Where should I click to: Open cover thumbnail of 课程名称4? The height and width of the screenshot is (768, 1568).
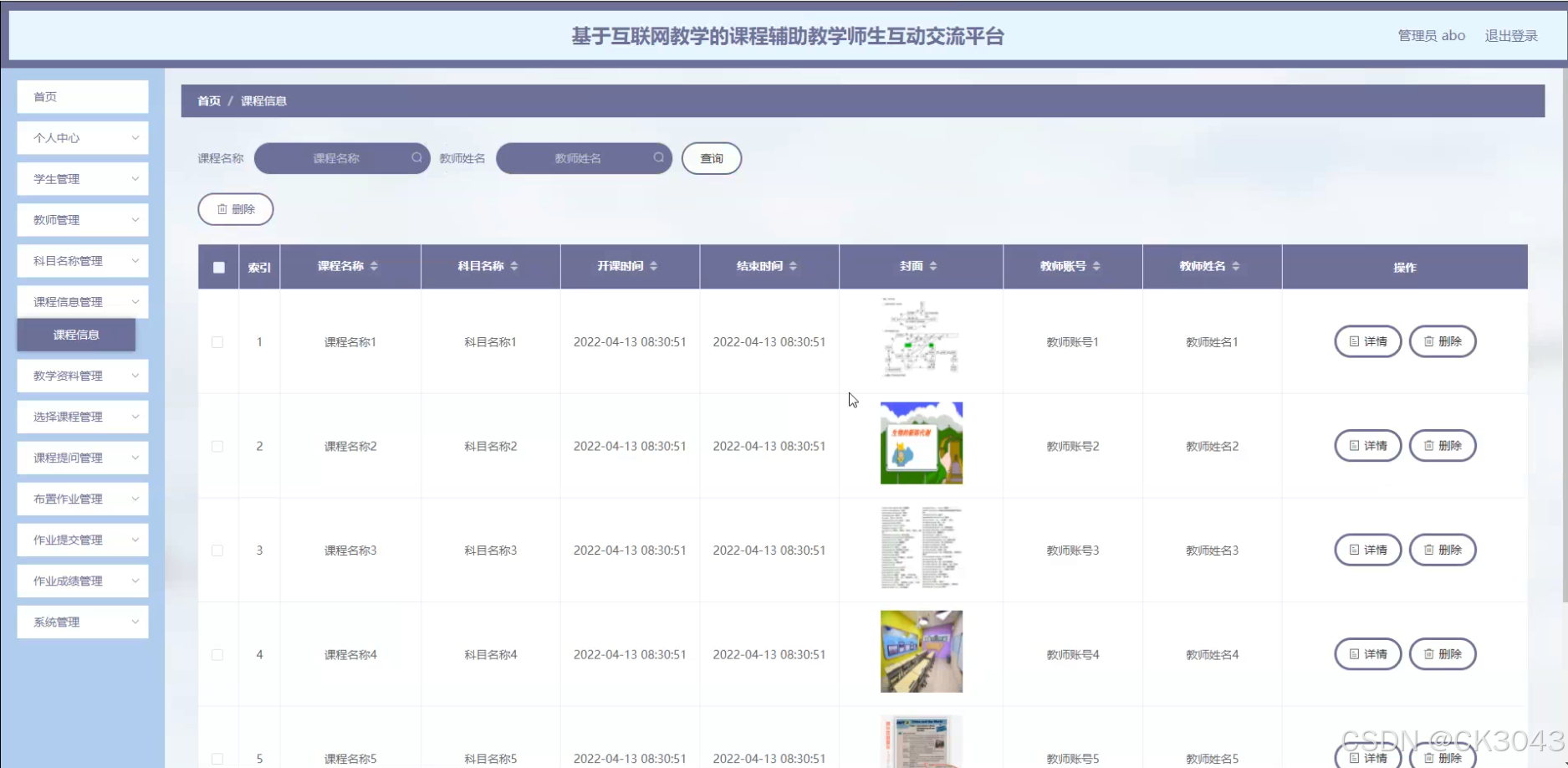point(922,652)
